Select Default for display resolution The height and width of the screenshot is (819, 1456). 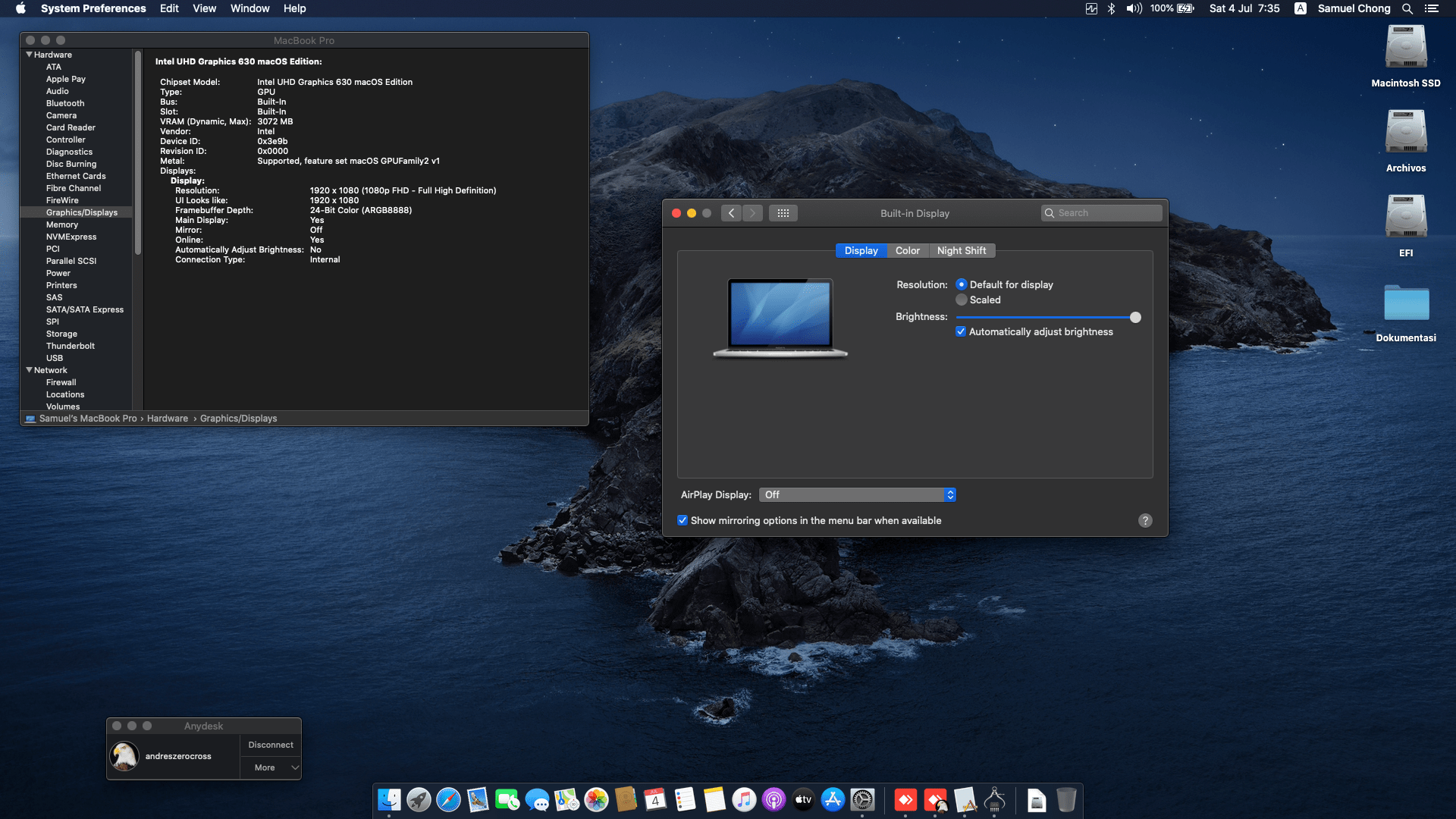962,284
